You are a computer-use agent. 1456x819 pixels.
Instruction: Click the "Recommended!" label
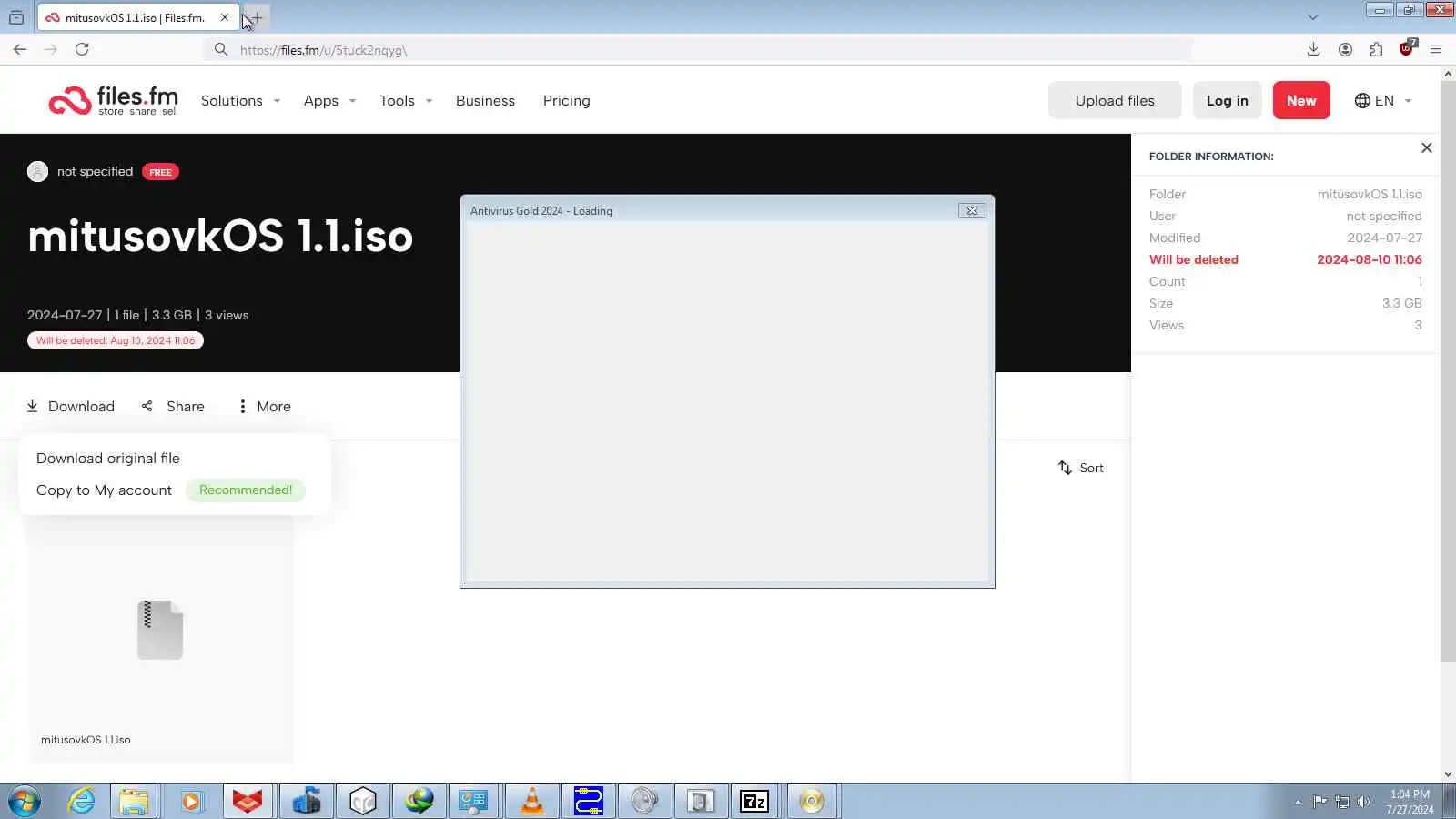pyautogui.click(x=246, y=490)
